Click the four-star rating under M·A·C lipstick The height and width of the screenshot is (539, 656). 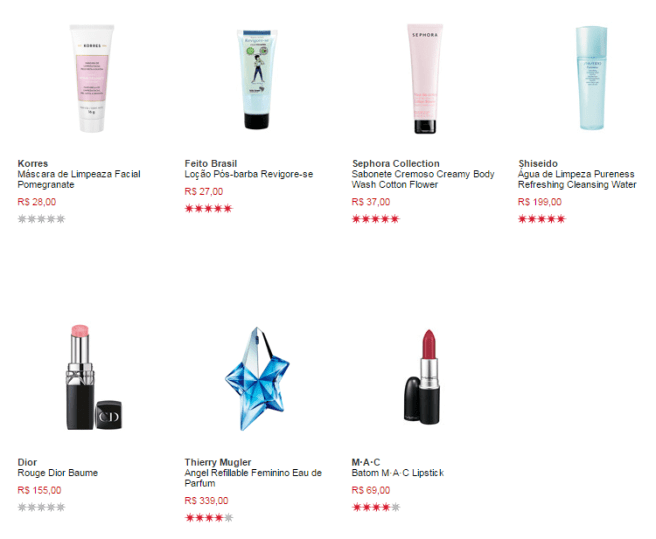pos(376,507)
